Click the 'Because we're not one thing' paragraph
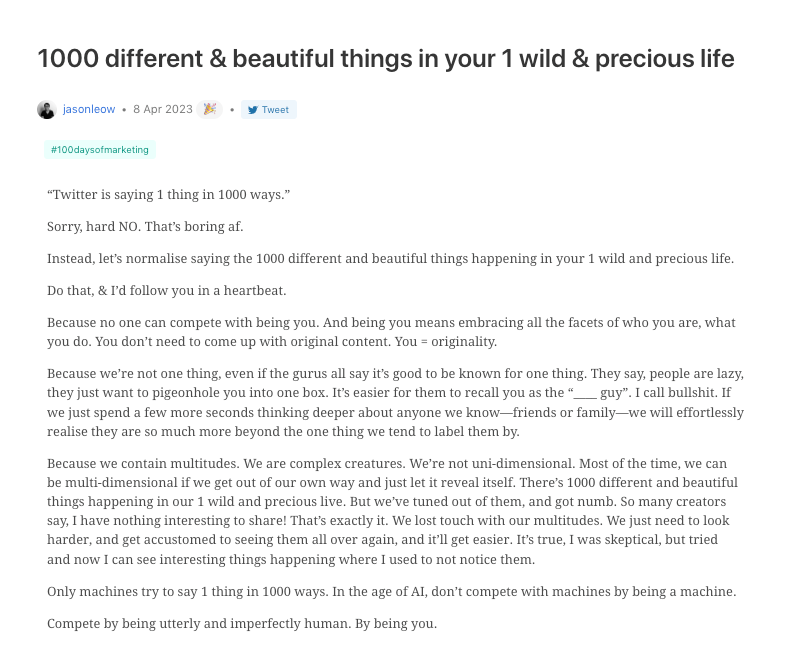Viewport: 787px width, 655px height. point(395,402)
